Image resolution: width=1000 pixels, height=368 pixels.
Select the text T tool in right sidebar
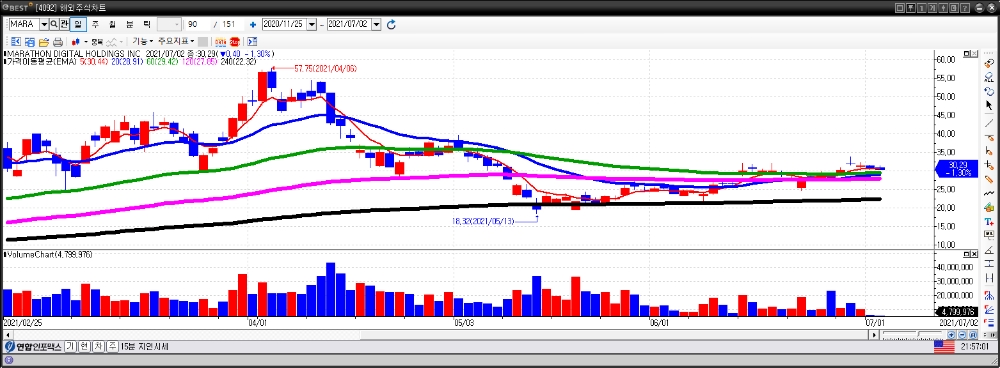pyautogui.click(x=989, y=222)
